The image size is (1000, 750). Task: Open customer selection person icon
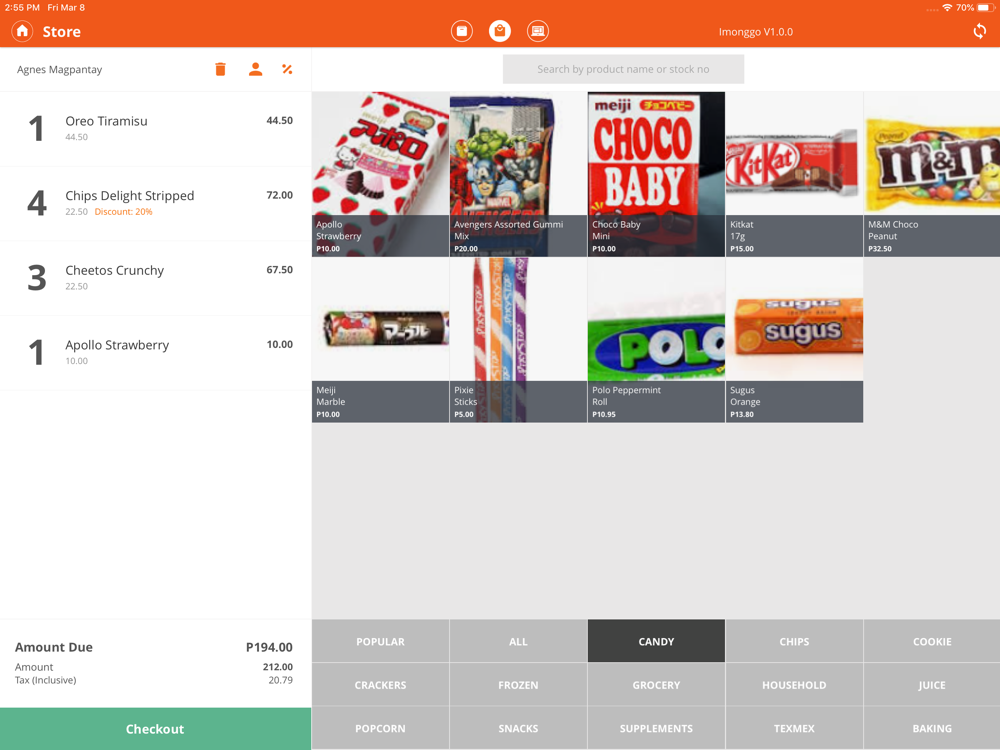point(255,69)
